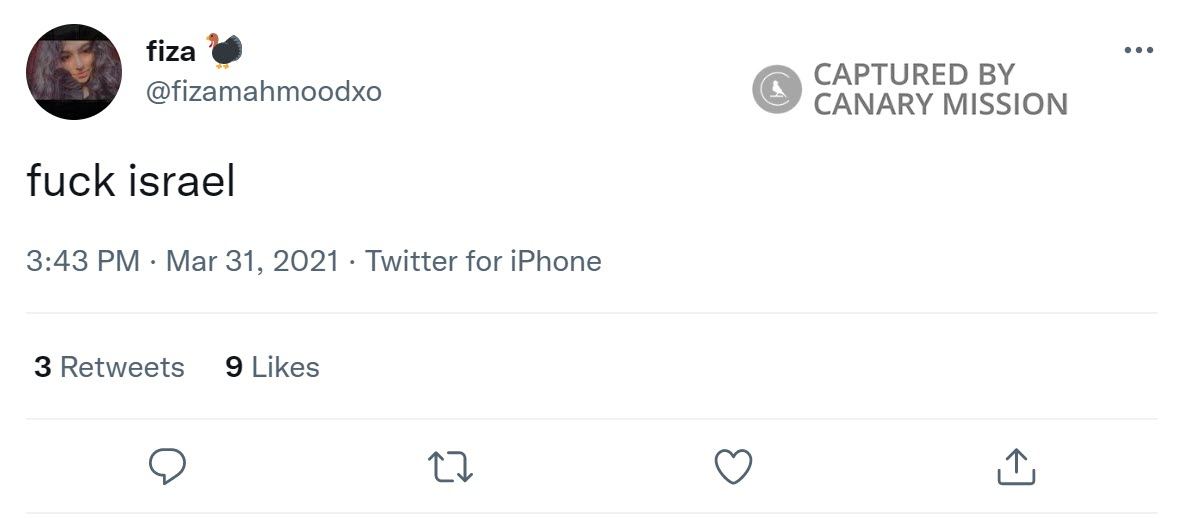Viewport: 1178px width, 518px height.
Task: Click the turkey emoji beside the name
Action: (x=225, y=51)
